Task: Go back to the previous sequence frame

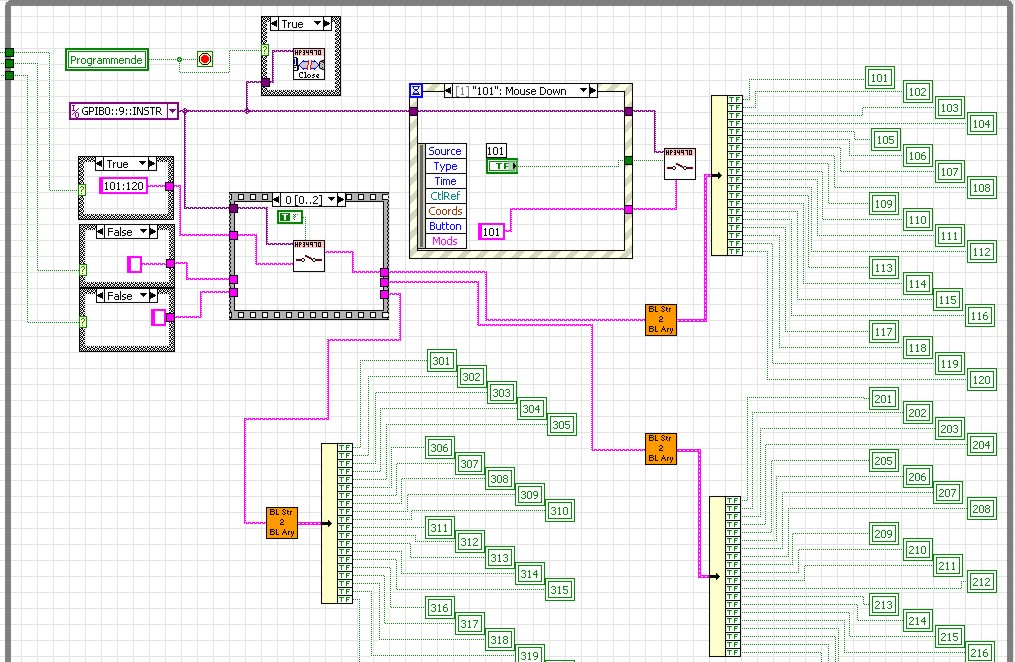Action: tap(276, 200)
